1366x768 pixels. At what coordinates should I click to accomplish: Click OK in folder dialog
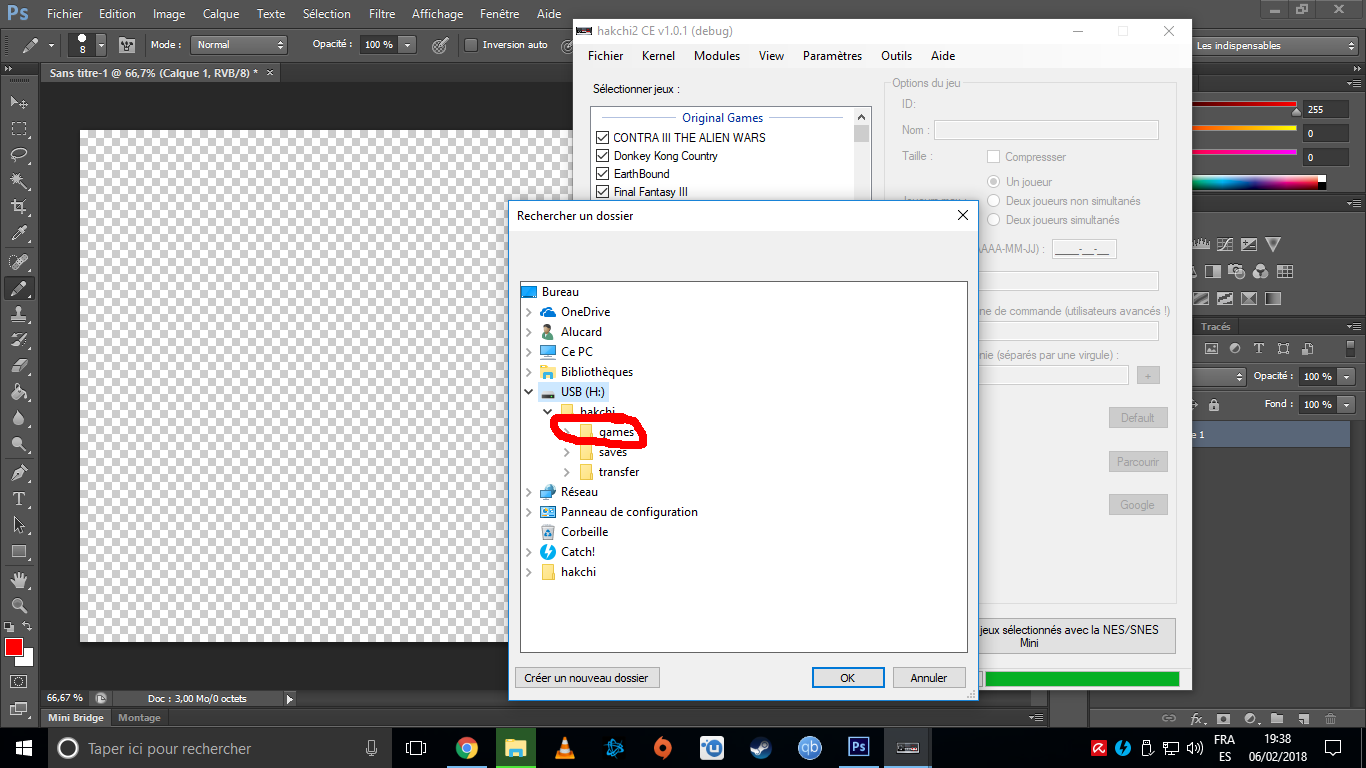[x=847, y=678]
